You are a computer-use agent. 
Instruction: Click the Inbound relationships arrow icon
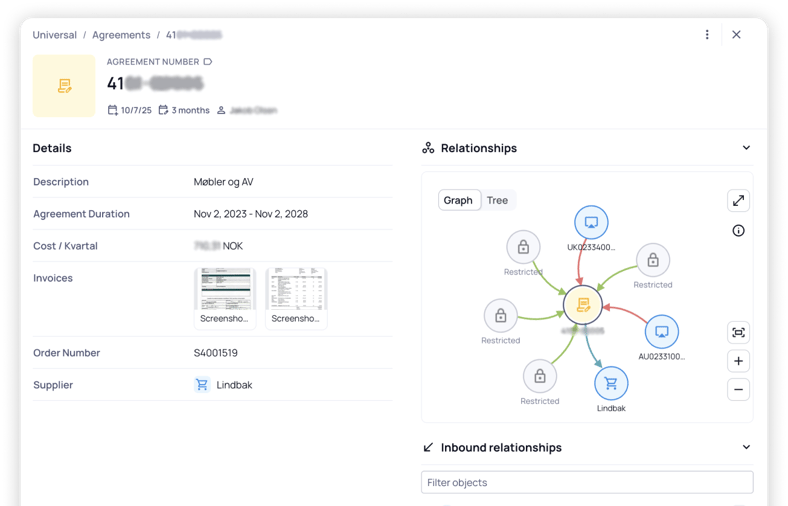coord(428,447)
